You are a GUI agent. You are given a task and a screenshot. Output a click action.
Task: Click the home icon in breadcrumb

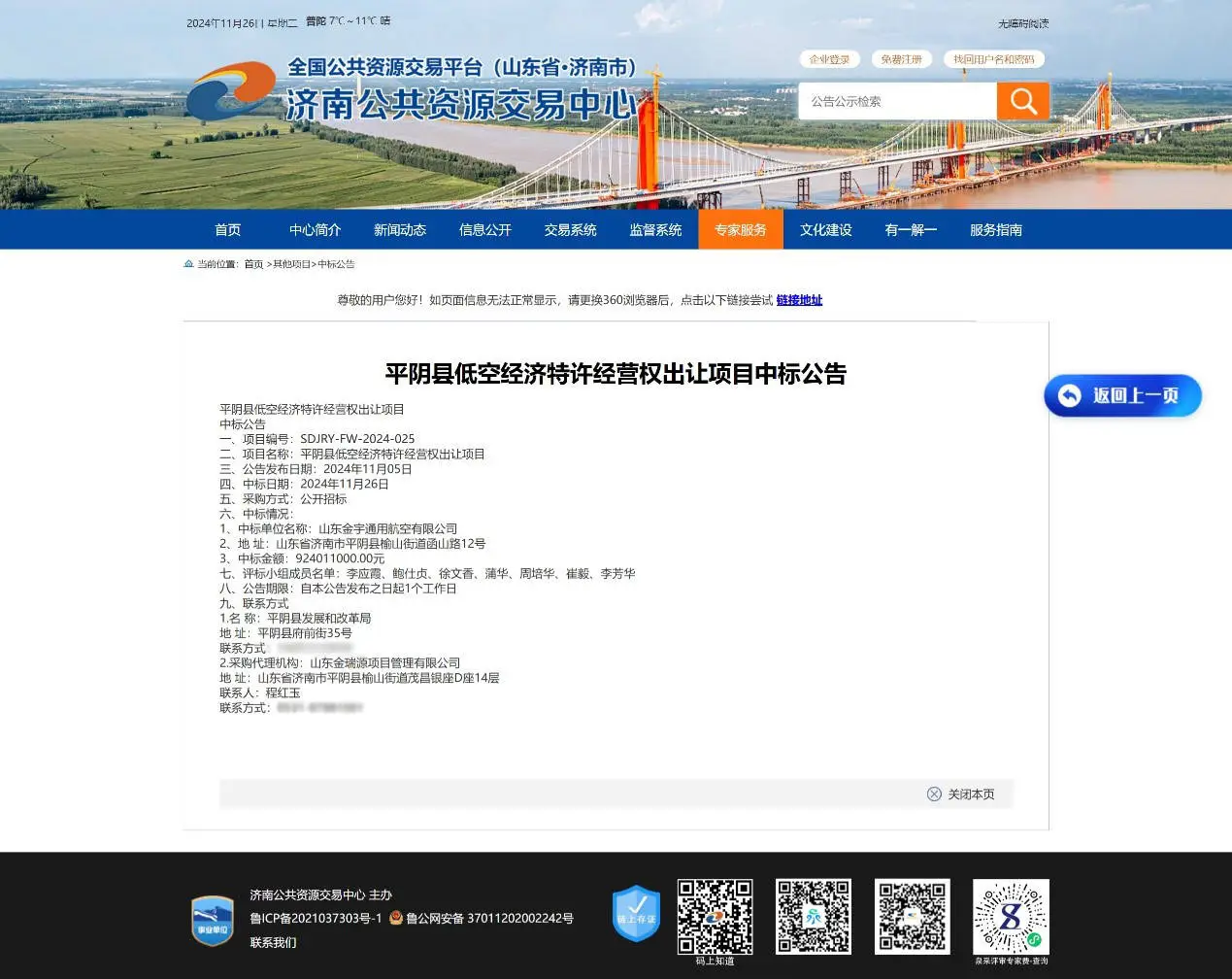click(x=188, y=264)
